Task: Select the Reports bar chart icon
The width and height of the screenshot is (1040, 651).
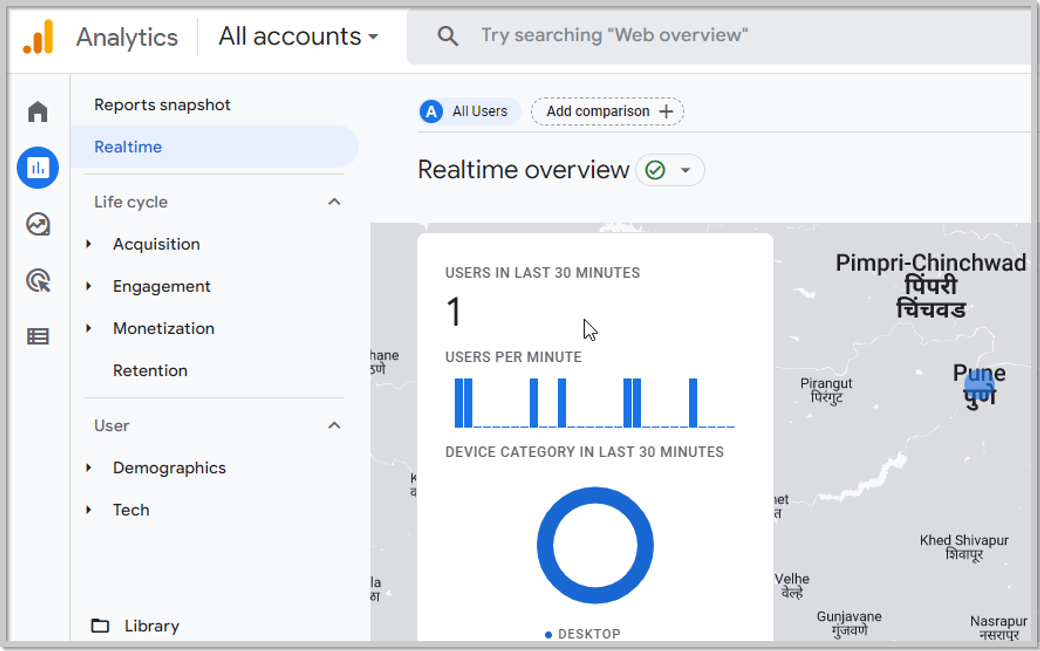Action: pyautogui.click(x=38, y=168)
